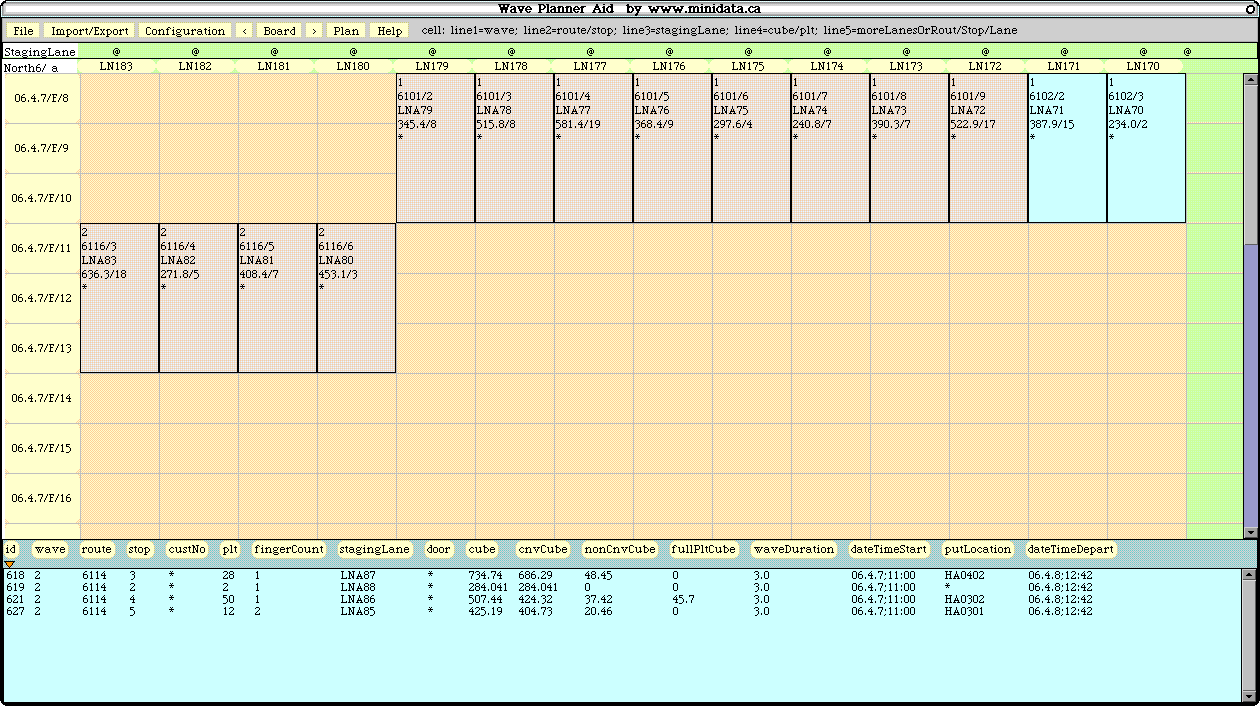The height and width of the screenshot is (706, 1260).
Task: Go to next board with the > button
Action: point(314,31)
